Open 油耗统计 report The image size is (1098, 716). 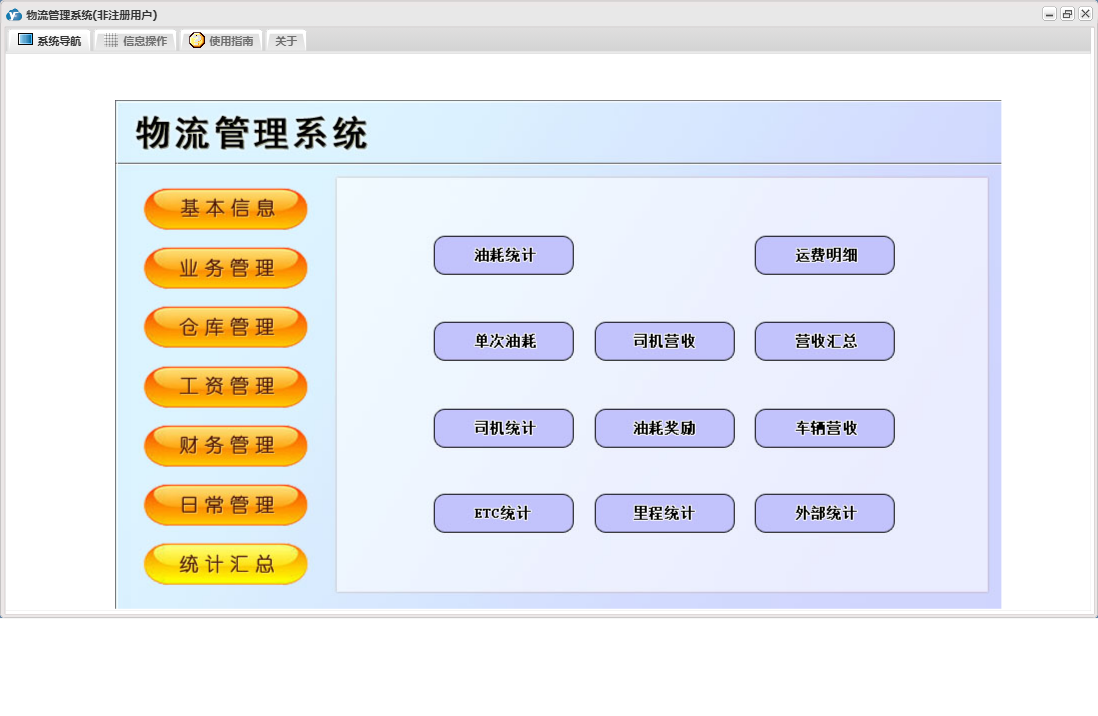pyautogui.click(x=503, y=256)
